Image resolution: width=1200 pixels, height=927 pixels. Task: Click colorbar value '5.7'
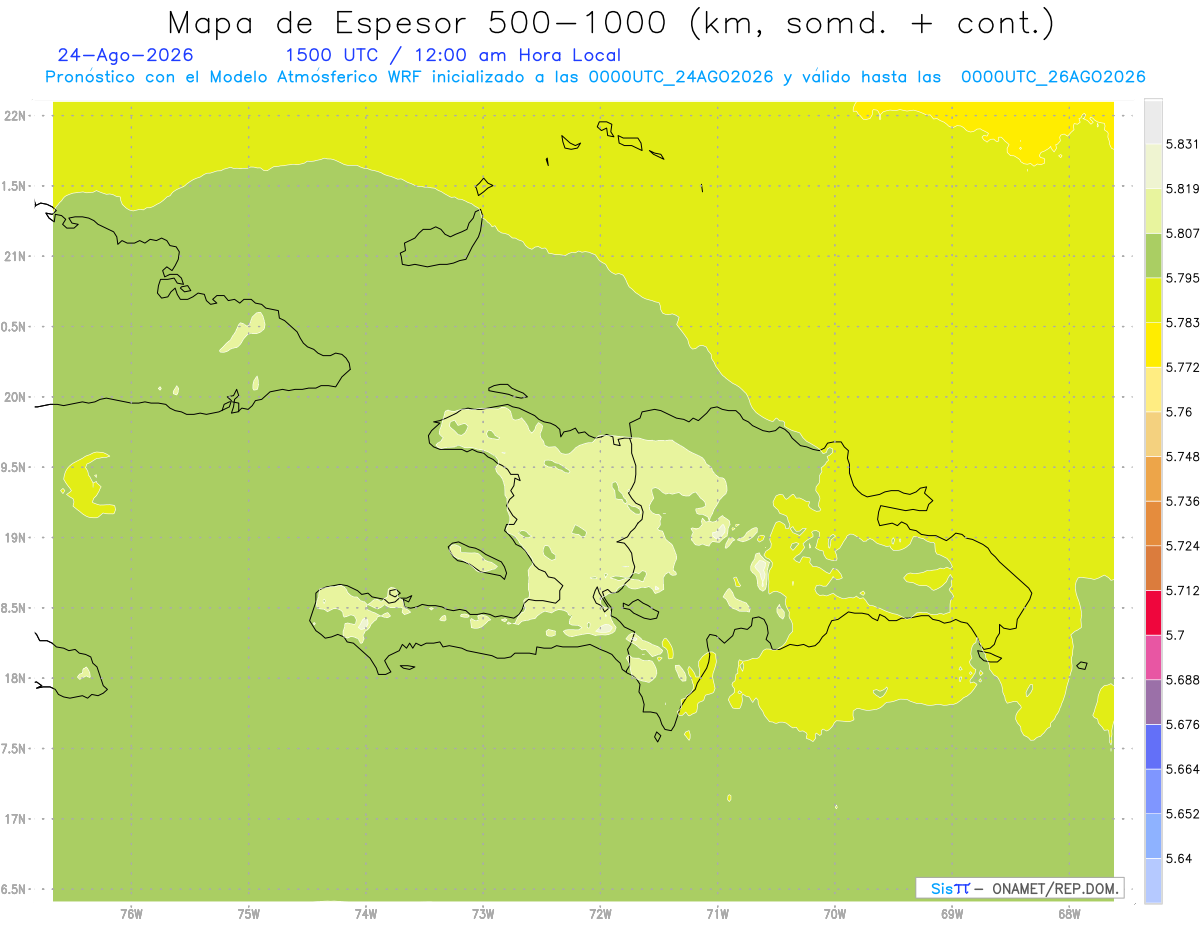(x=1175, y=635)
